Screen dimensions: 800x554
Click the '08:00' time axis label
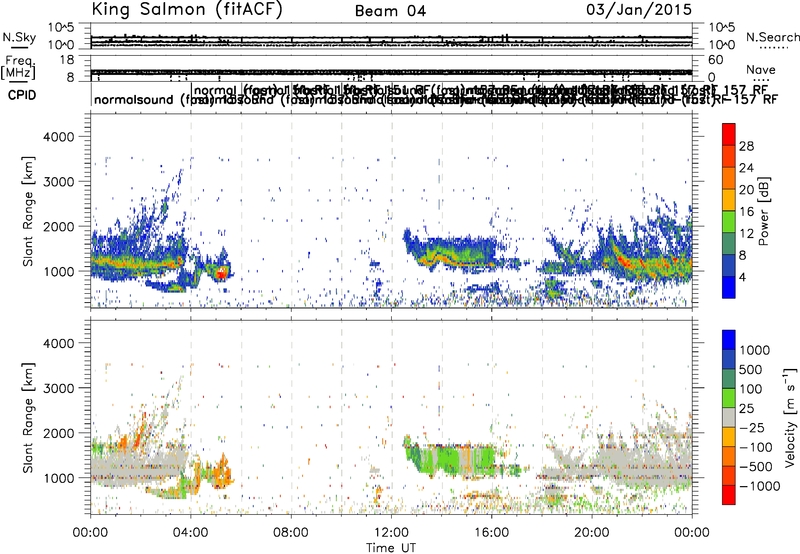pyautogui.click(x=291, y=533)
